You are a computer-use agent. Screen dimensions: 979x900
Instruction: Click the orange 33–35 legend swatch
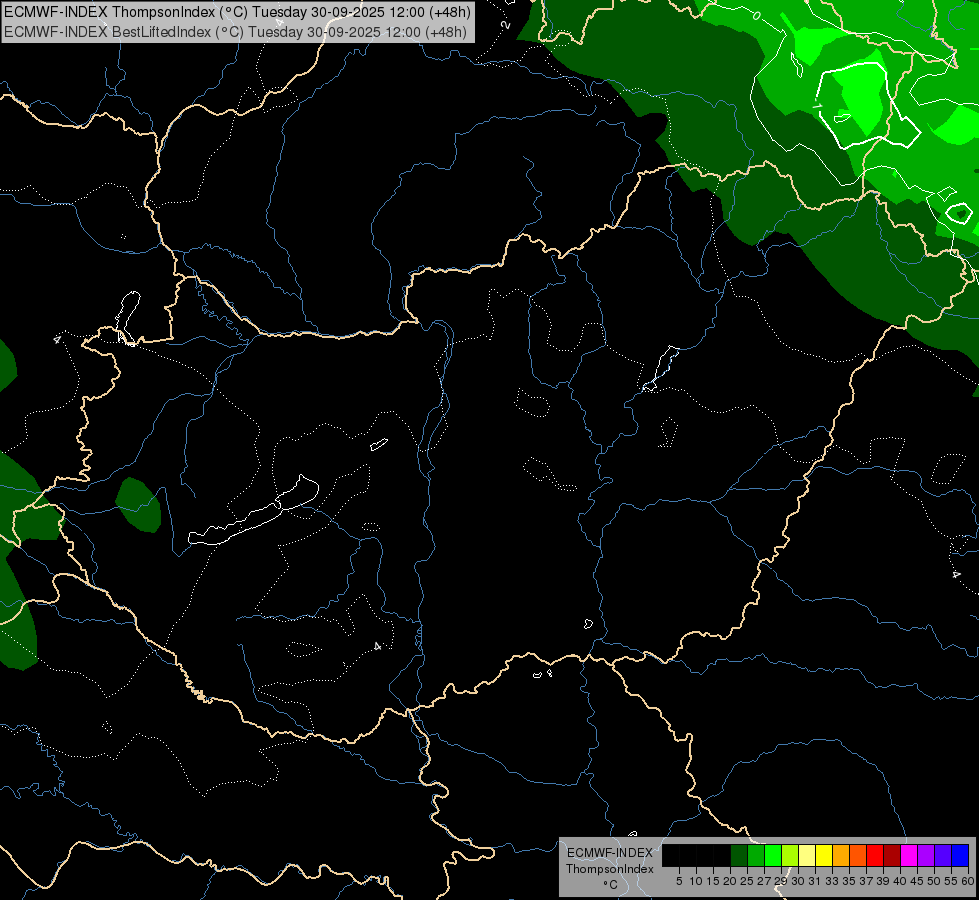pos(841,855)
